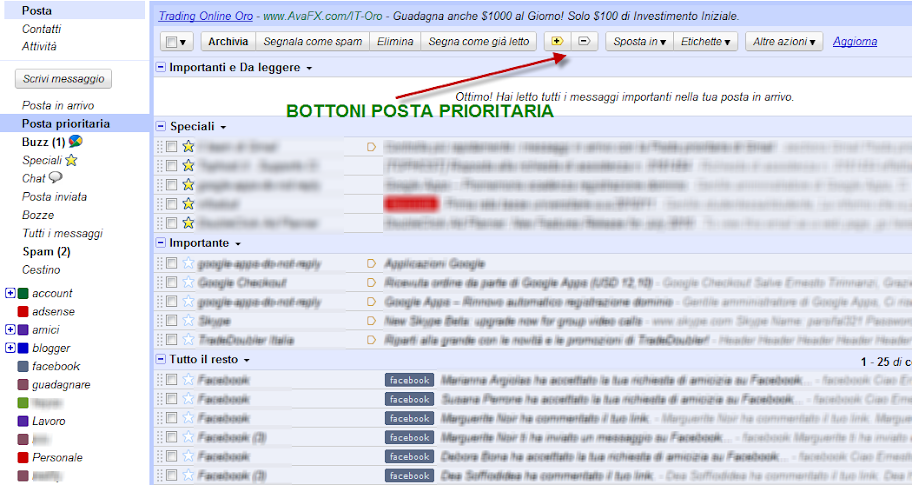Viewport: 912px width, 485px height.
Task: Expand the amici label tree
Action: [10, 330]
